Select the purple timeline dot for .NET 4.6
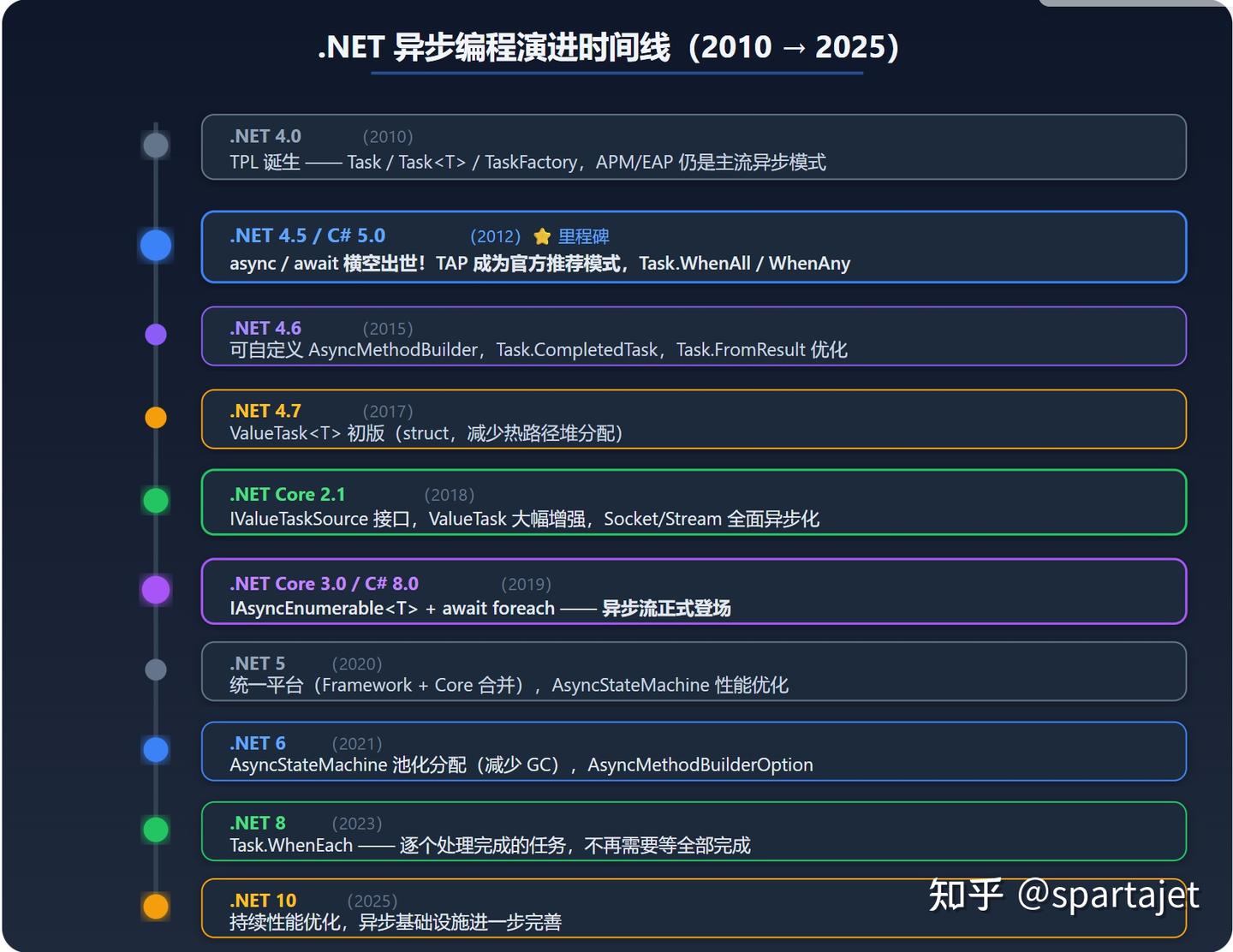The width and height of the screenshot is (1233, 952). (156, 335)
